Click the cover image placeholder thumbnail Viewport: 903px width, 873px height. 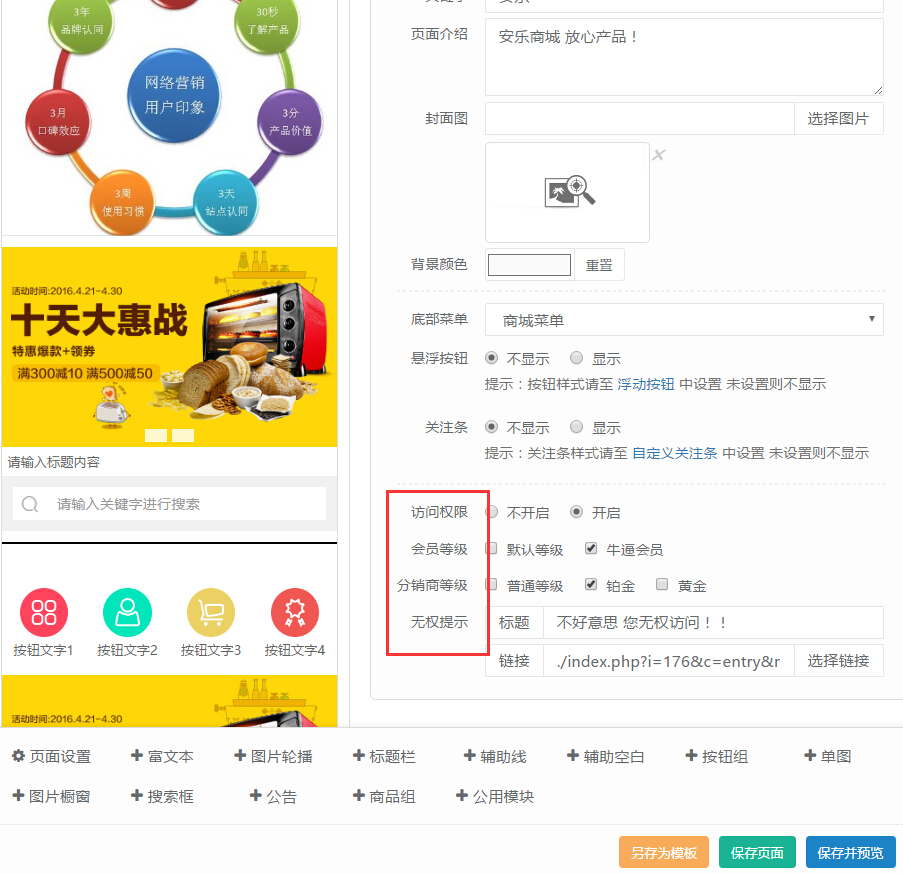[x=568, y=192]
